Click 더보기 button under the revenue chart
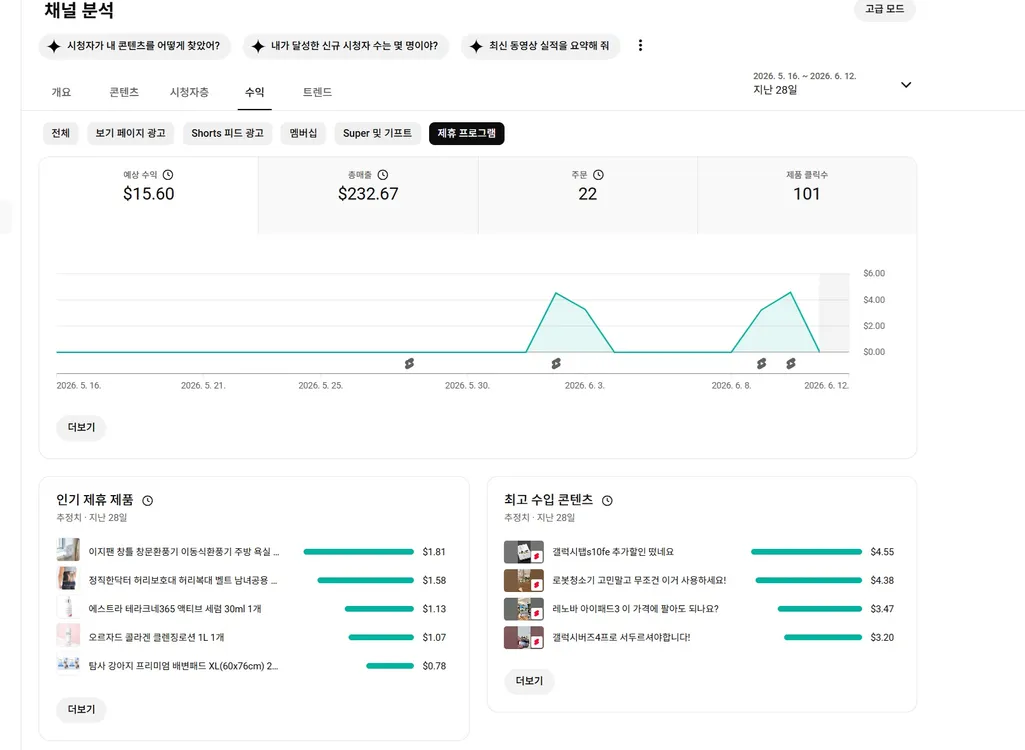The image size is (1025, 750). [81, 427]
